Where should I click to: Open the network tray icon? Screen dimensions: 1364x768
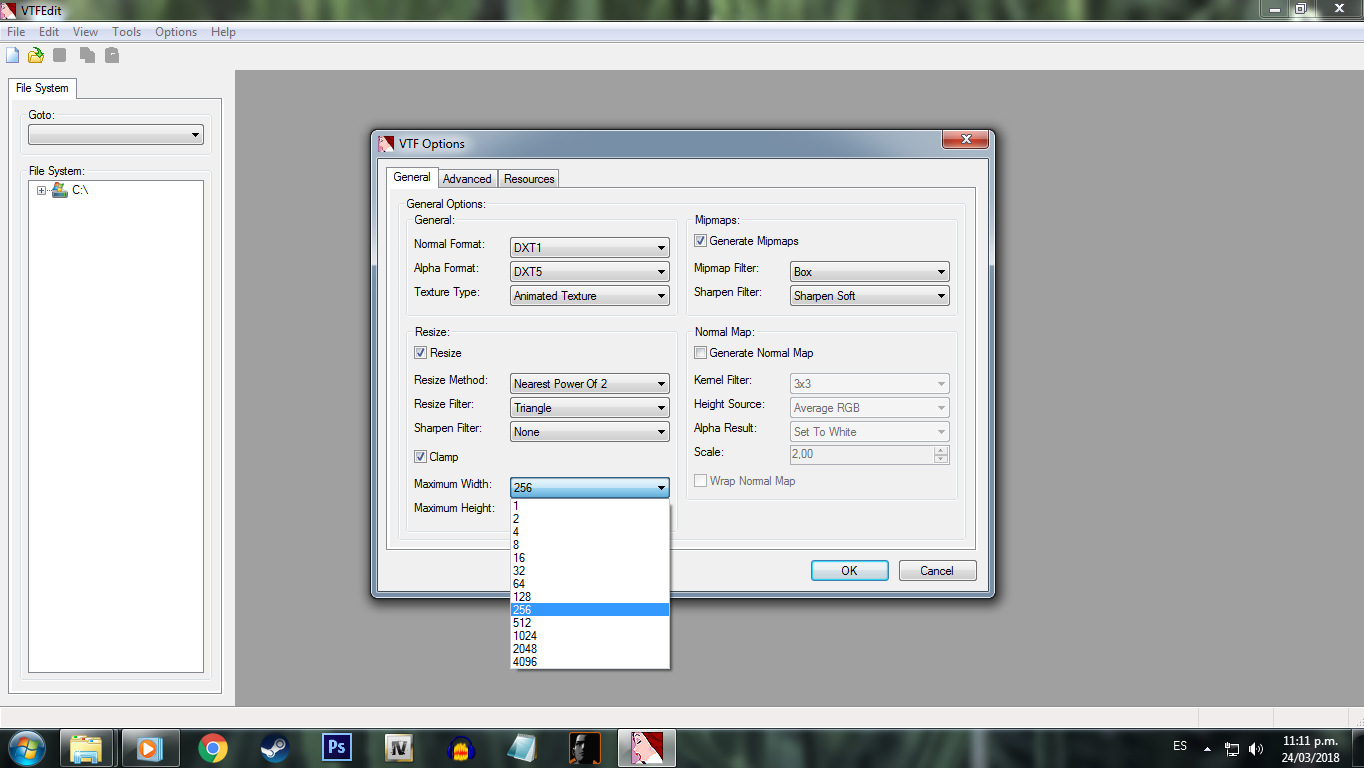pos(1232,748)
